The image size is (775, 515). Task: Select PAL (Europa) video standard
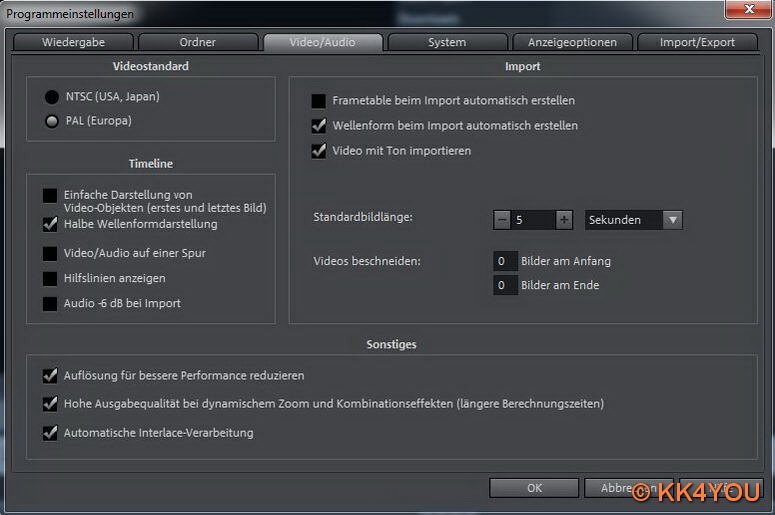pyautogui.click(x=52, y=121)
